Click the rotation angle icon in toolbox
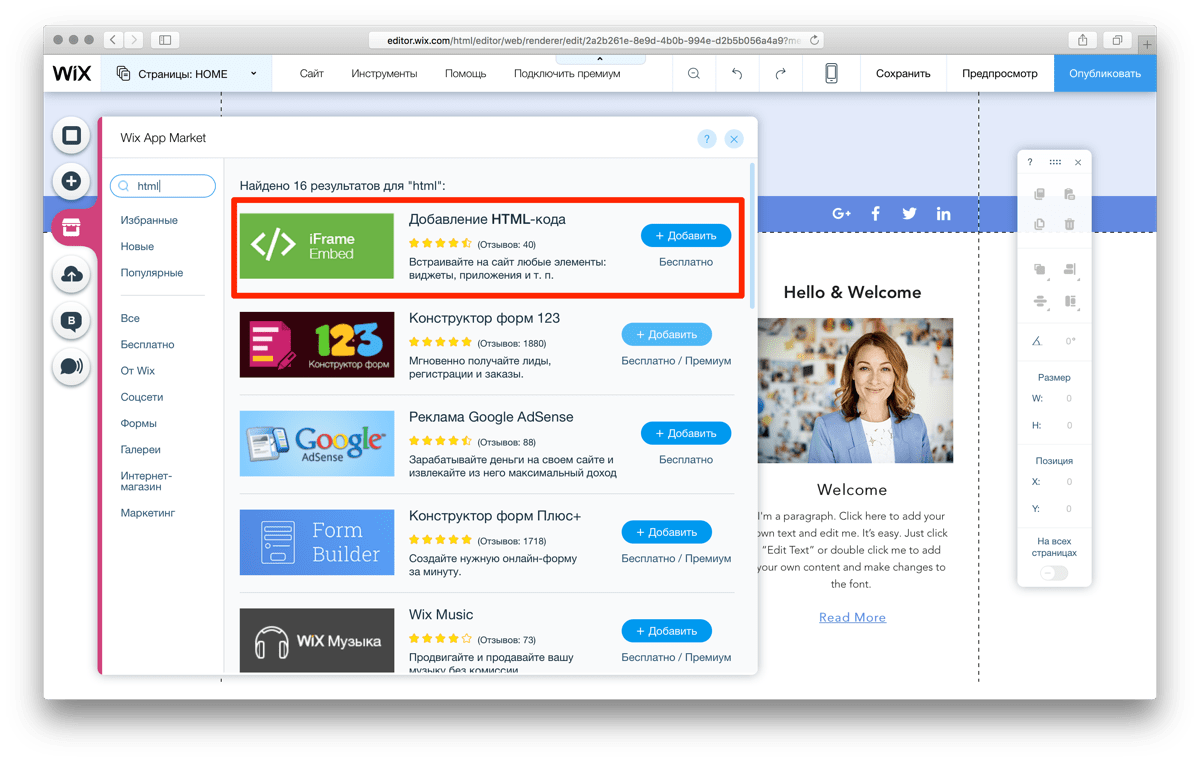 [x=1037, y=341]
